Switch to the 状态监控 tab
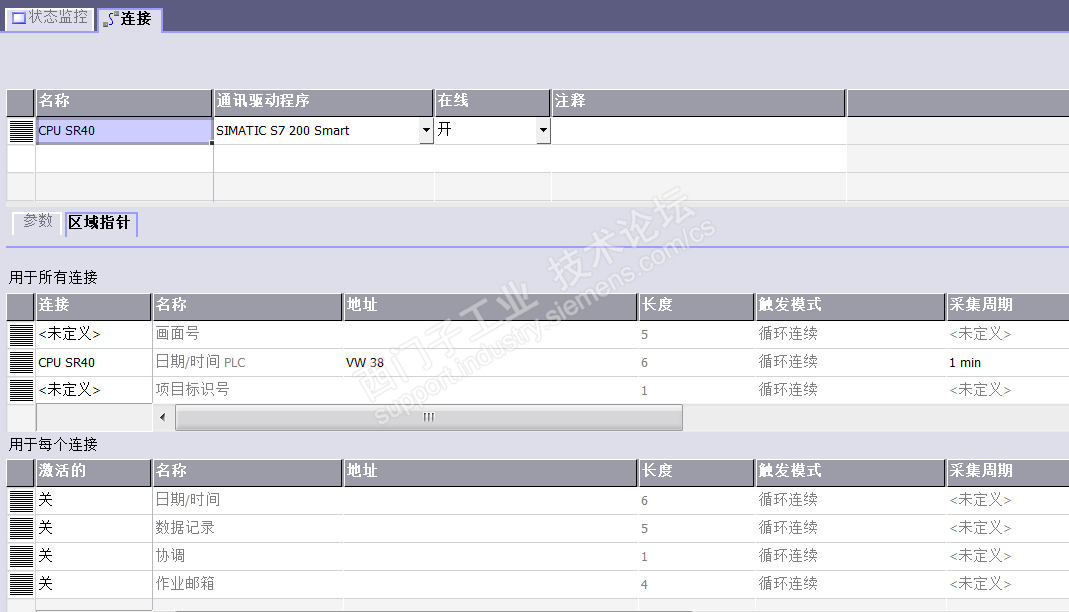Image resolution: width=1069 pixels, height=612 pixels. [50, 17]
